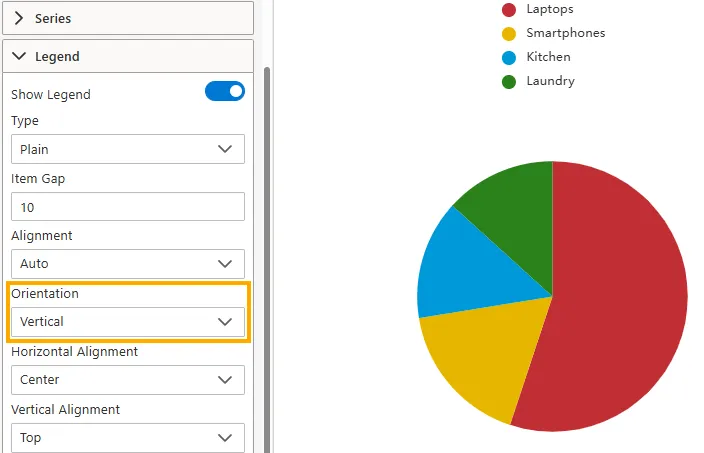Viewport: 704px width, 453px height.
Task: Click the yellow Smartphones legend marker
Action: click(x=509, y=33)
